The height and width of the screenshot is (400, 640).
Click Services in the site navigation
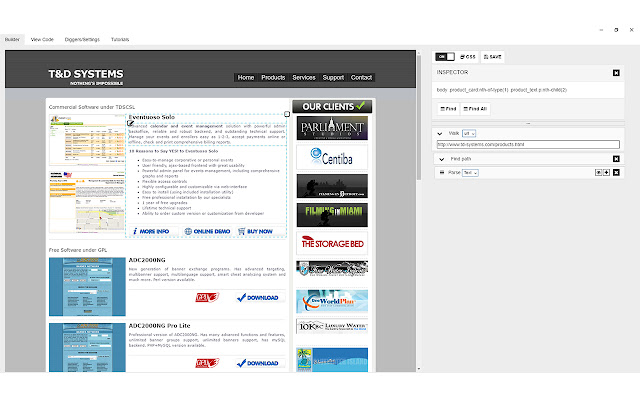(x=304, y=78)
